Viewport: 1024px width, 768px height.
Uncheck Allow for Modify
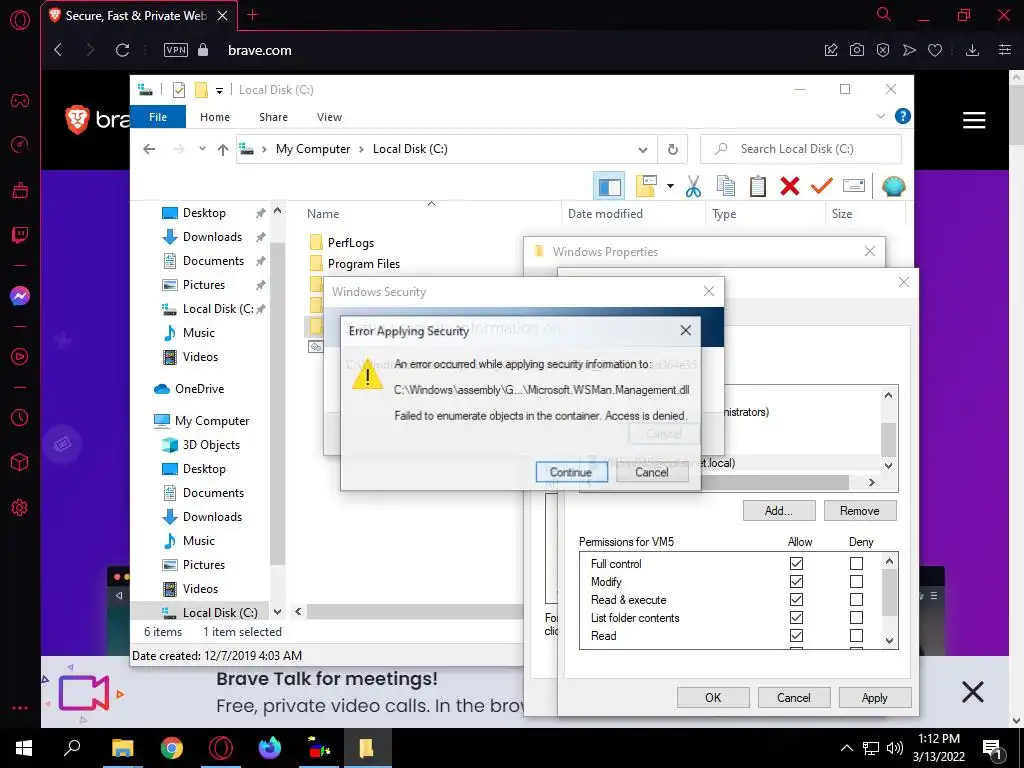point(796,582)
